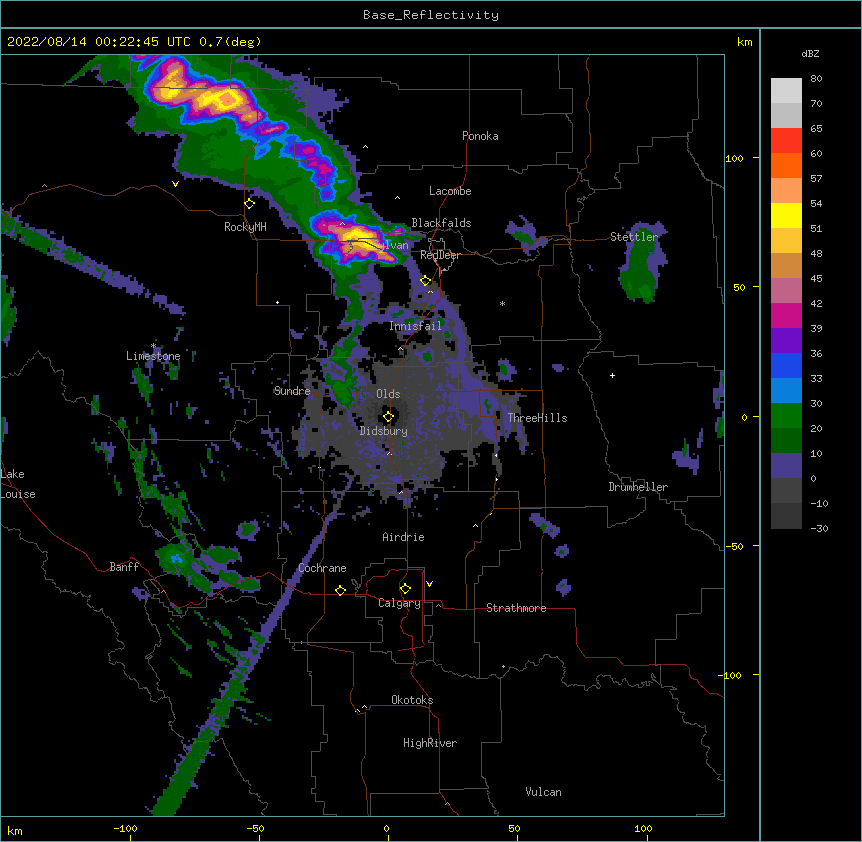
Task: Pick the purple 36-39 dBZ legend swatch
Action: pos(786,341)
